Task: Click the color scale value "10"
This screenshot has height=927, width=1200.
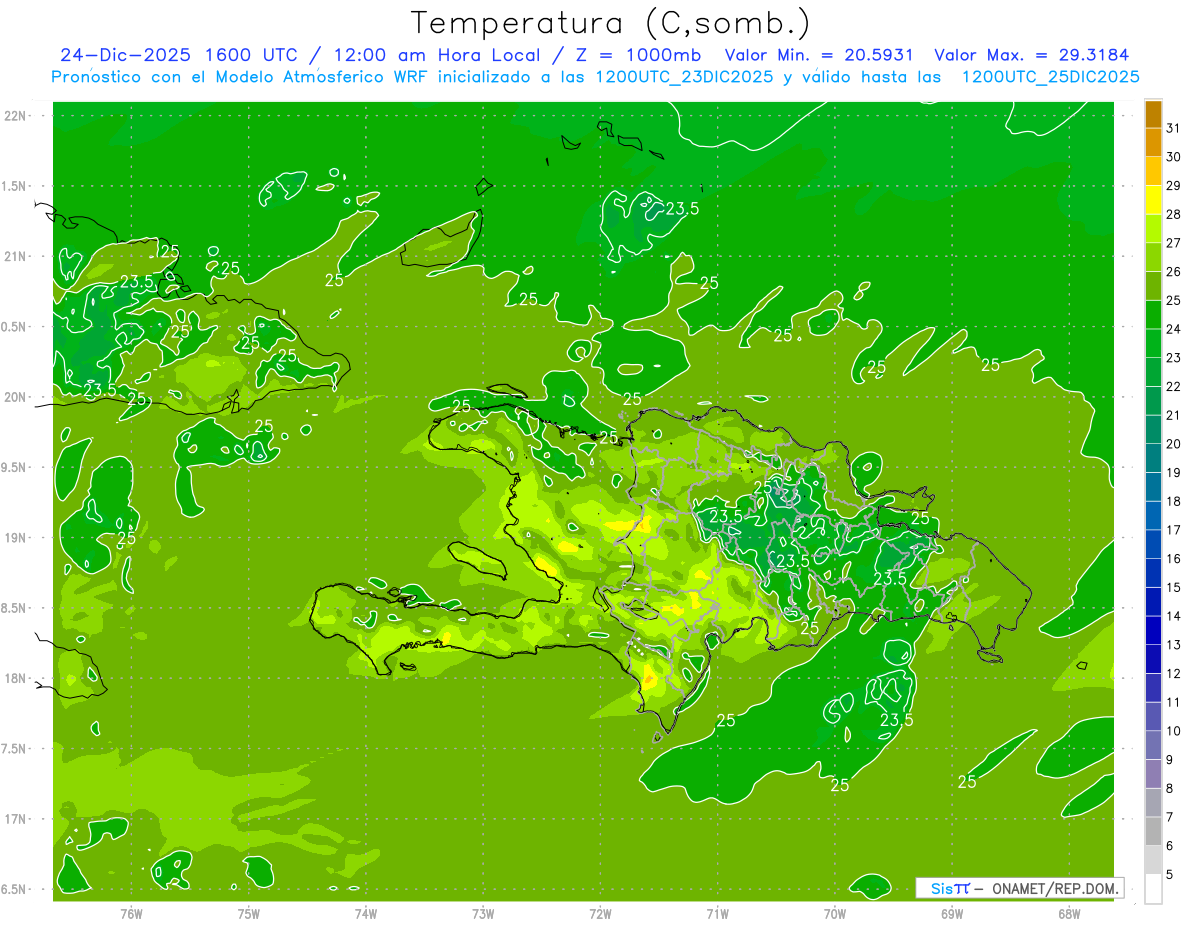Action: pos(1174,731)
